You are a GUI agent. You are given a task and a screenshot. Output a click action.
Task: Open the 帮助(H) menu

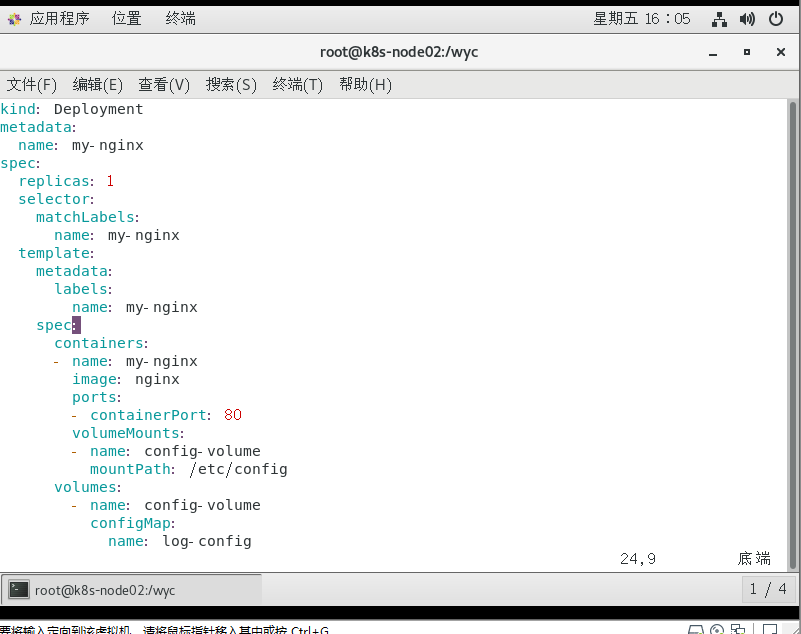tap(365, 84)
